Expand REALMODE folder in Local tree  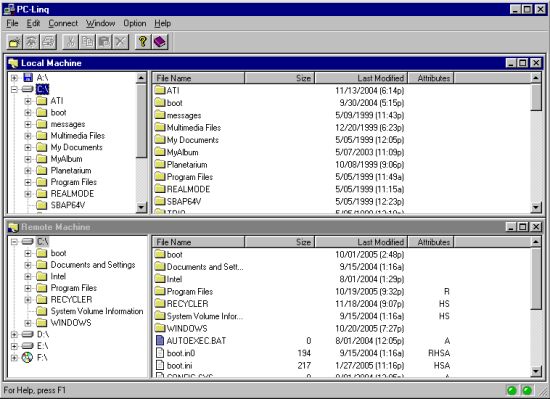click(28, 194)
